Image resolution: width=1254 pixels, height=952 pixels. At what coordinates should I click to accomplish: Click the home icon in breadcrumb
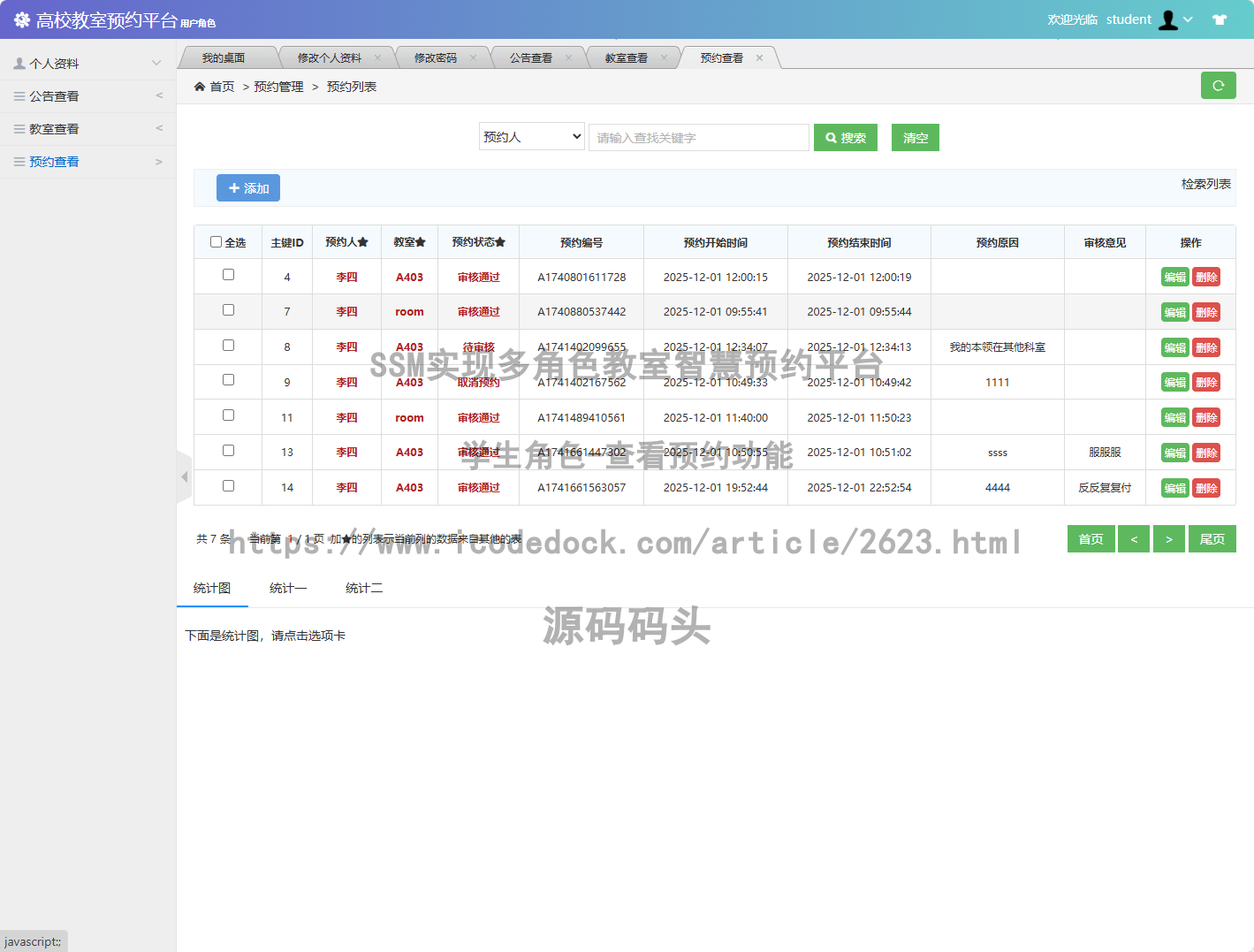tap(200, 87)
